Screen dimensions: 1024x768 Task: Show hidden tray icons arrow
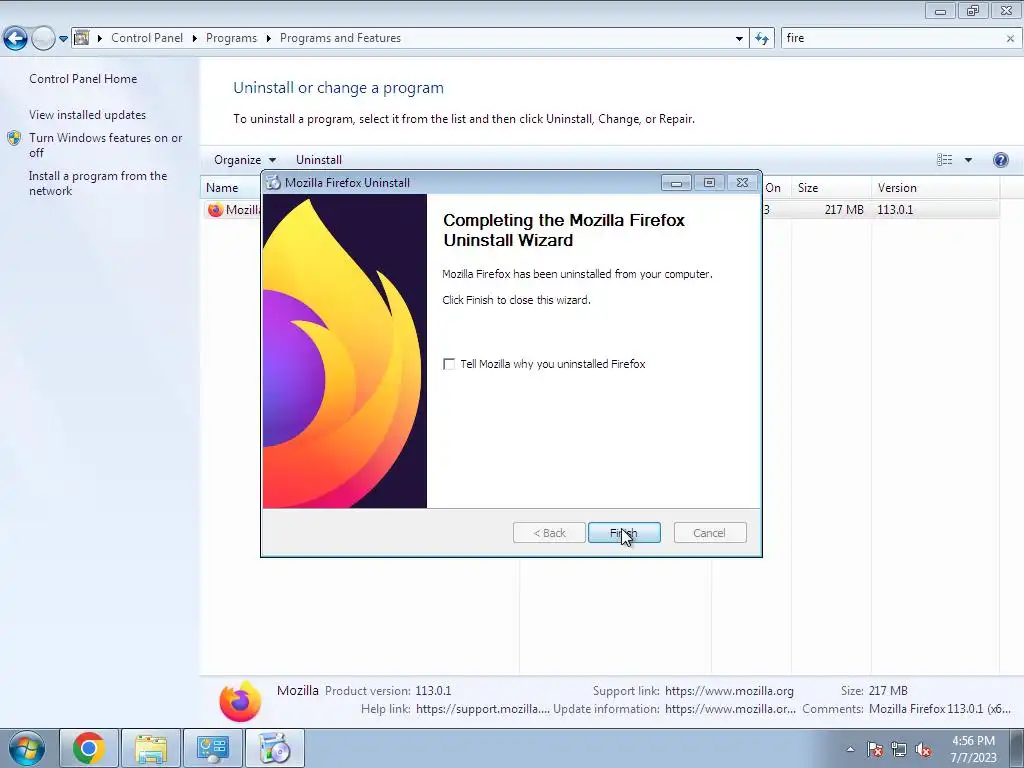[850, 750]
